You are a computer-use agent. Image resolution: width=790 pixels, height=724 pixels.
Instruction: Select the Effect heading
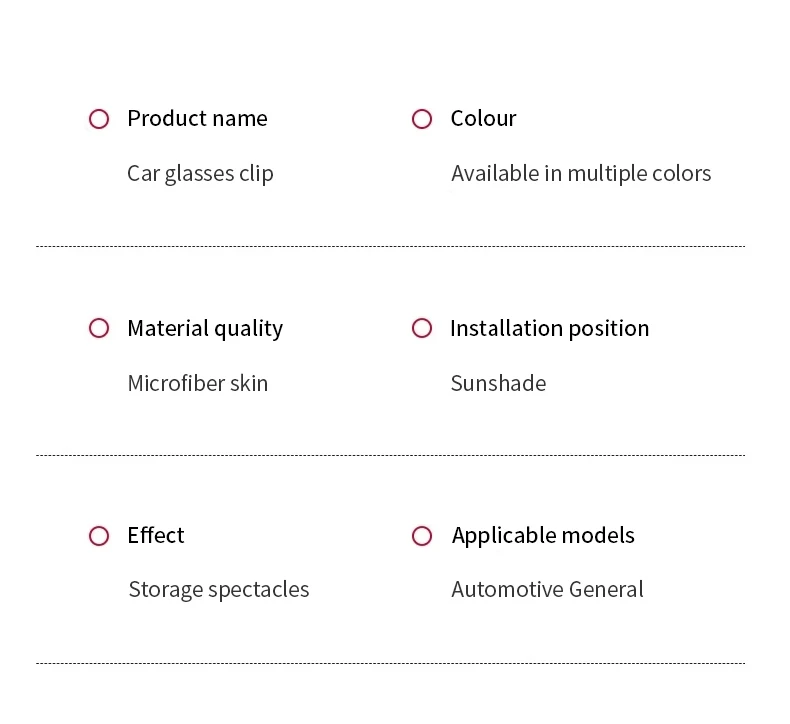pos(156,535)
